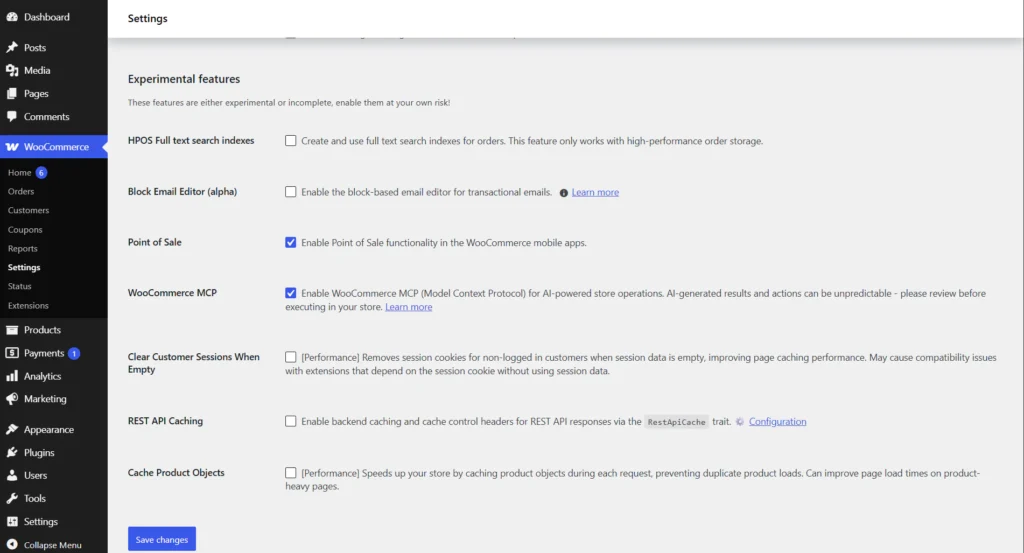
Task: Click the Dashboard gauge icon
Action: click(12, 17)
